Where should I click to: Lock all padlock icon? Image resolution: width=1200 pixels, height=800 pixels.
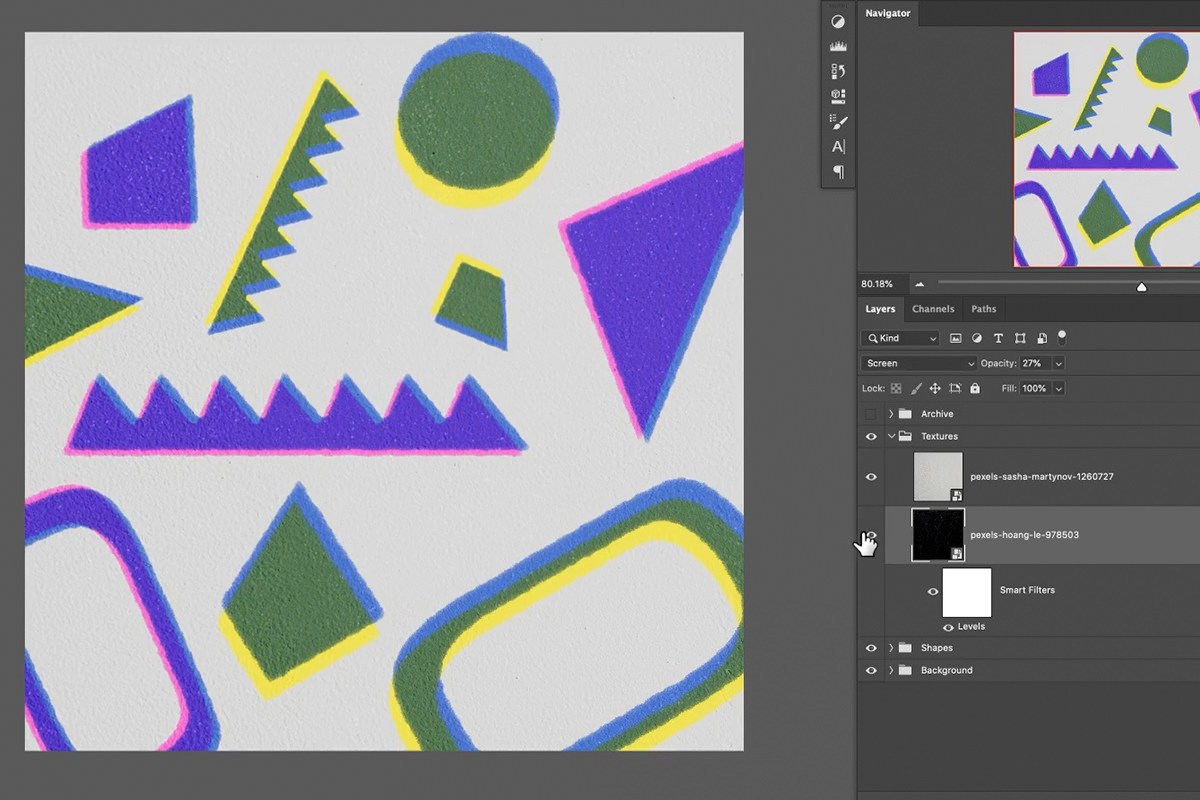[975, 388]
